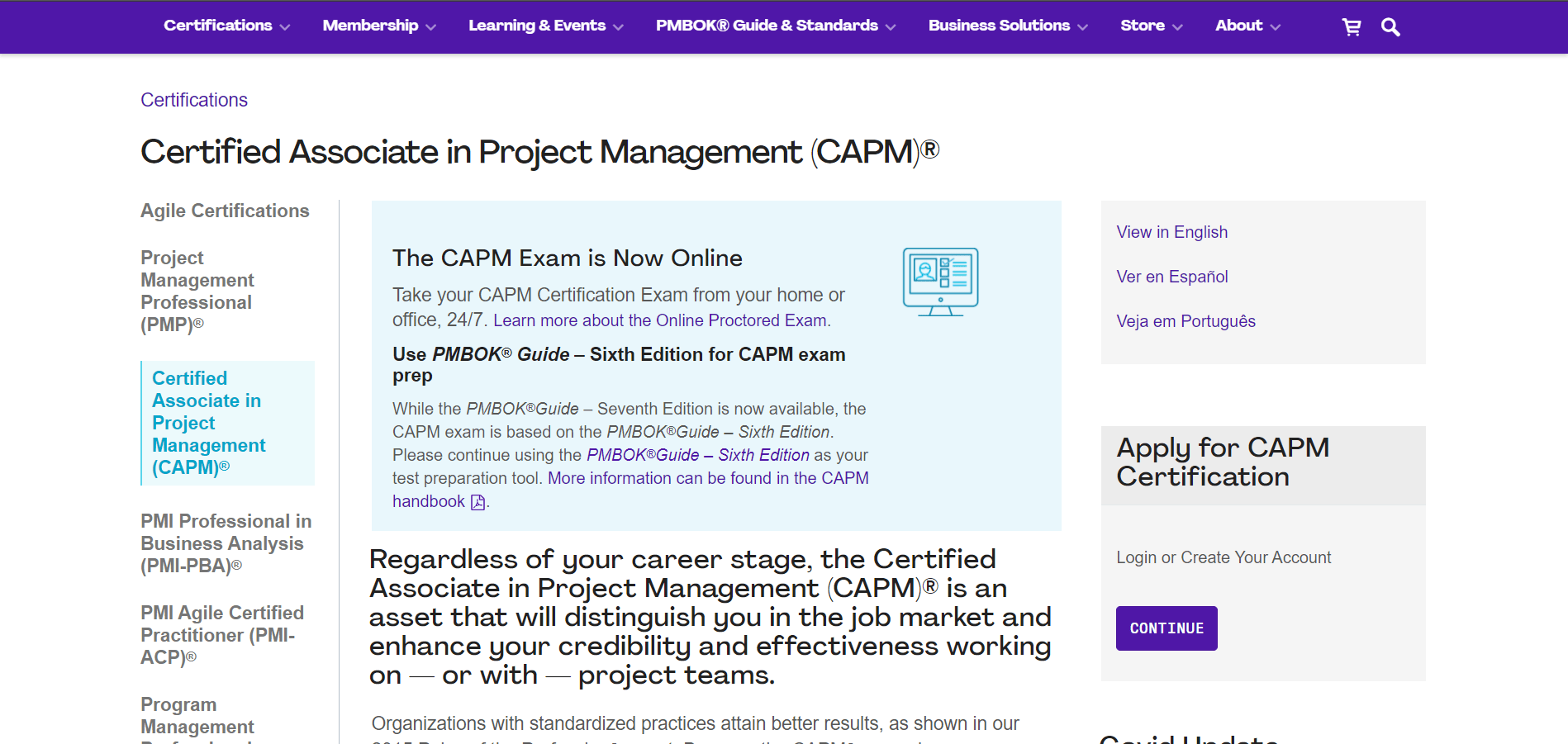This screenshot has height=744, width=1568.
Task: Click the Certifications breadcrumb link
Action: tap(194, 100)
